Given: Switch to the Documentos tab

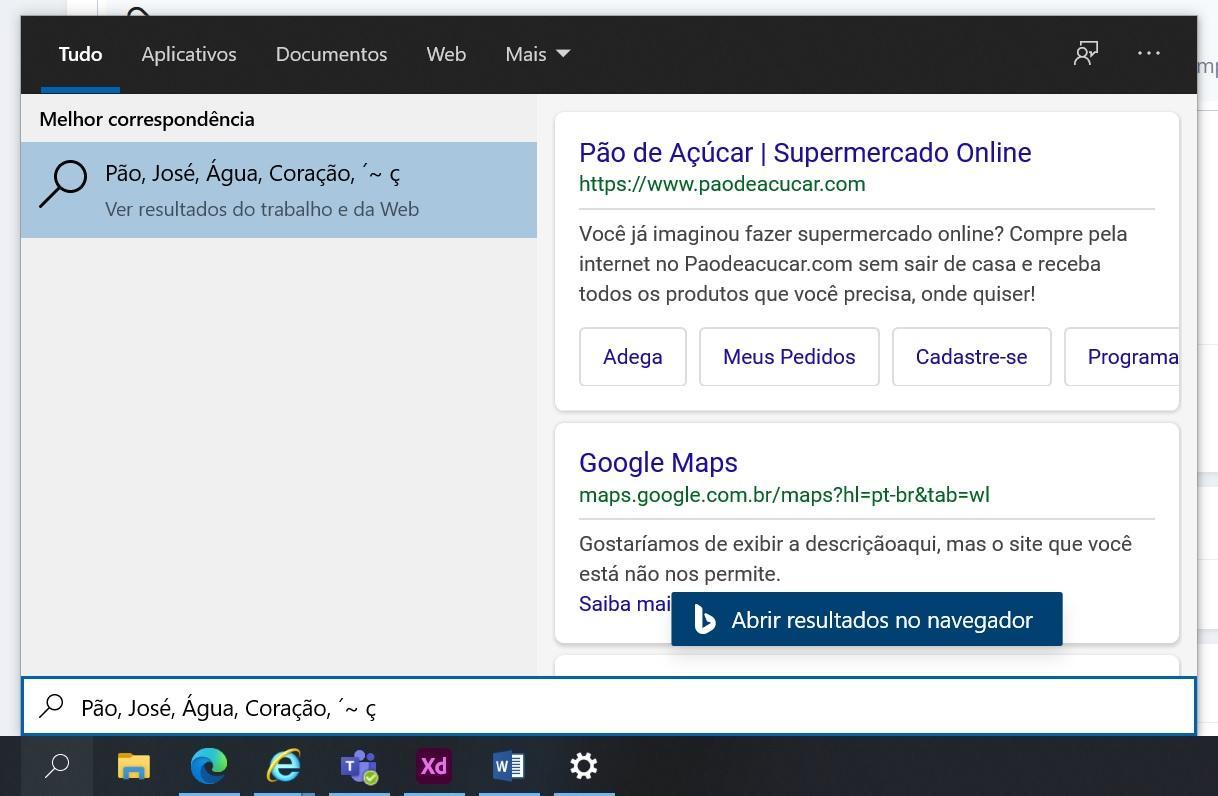Looking at the screenshot, I should (331, 54).
